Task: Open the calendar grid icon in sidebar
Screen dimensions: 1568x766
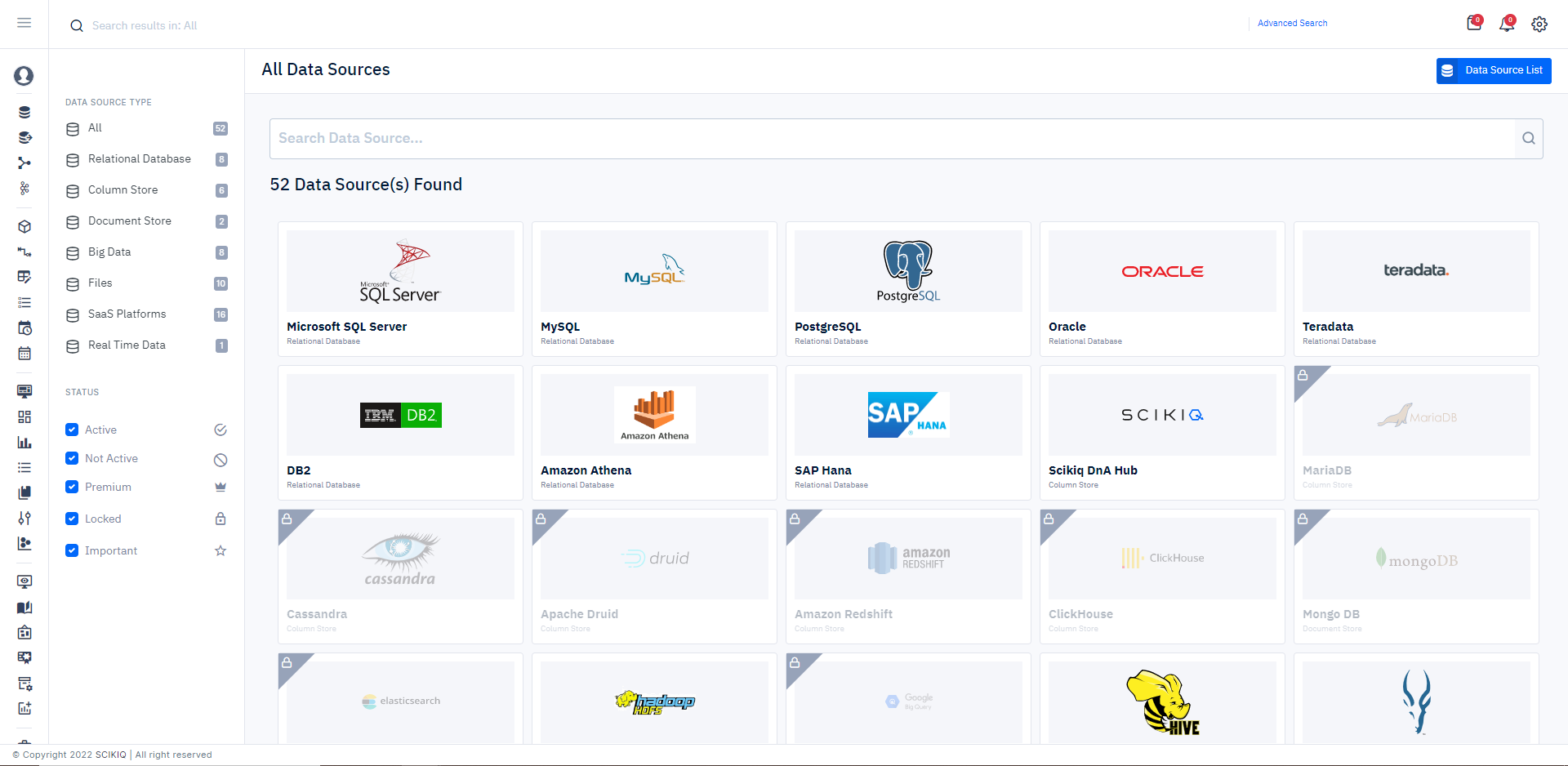Action: pos(24,354)
